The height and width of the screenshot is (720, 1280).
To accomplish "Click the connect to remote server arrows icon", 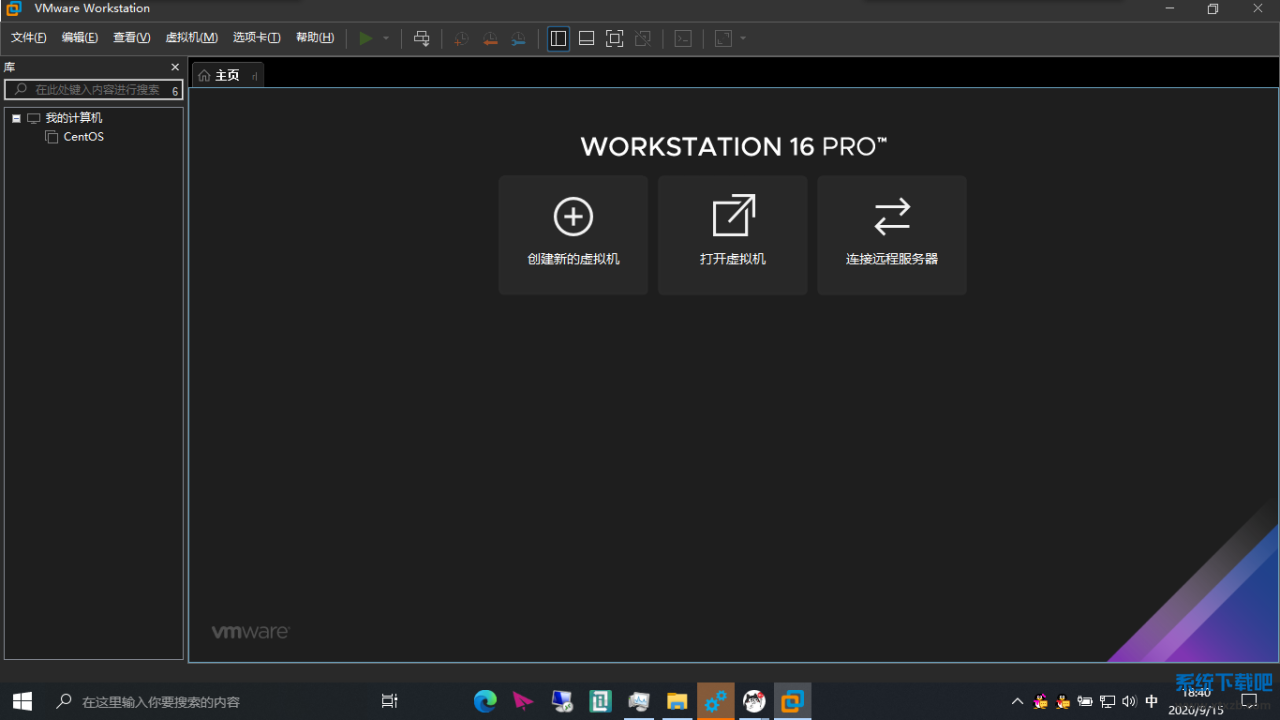I will (892, 217).
